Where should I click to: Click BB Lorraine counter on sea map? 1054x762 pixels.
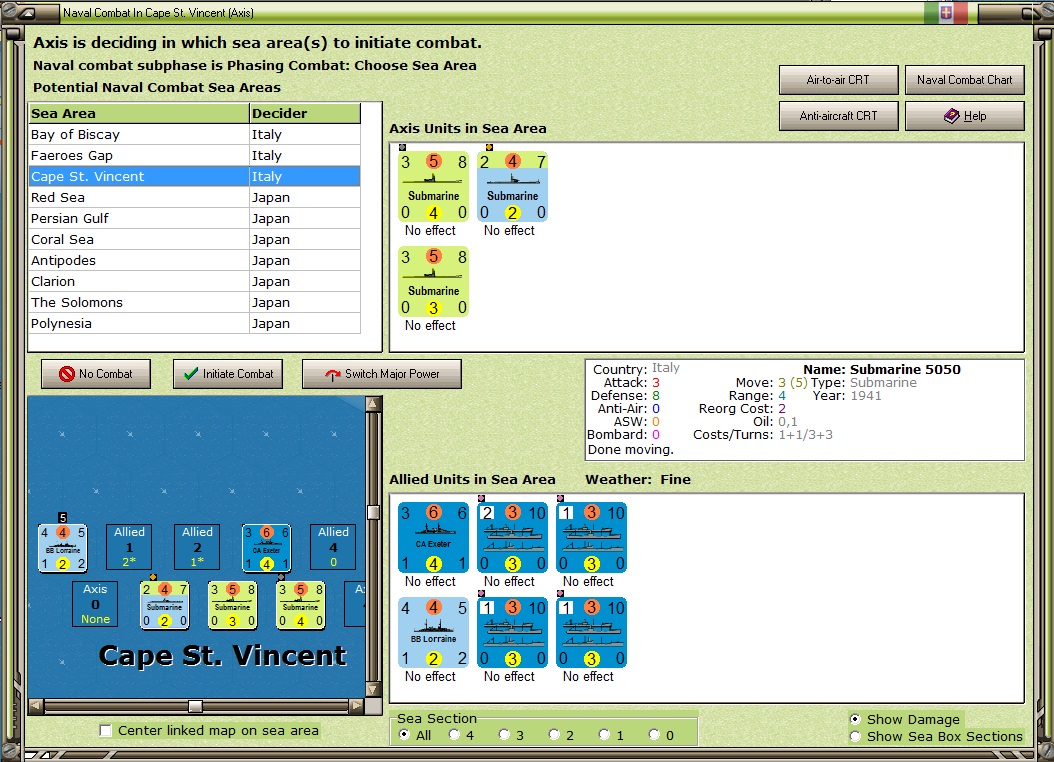(x=63, y=548)
